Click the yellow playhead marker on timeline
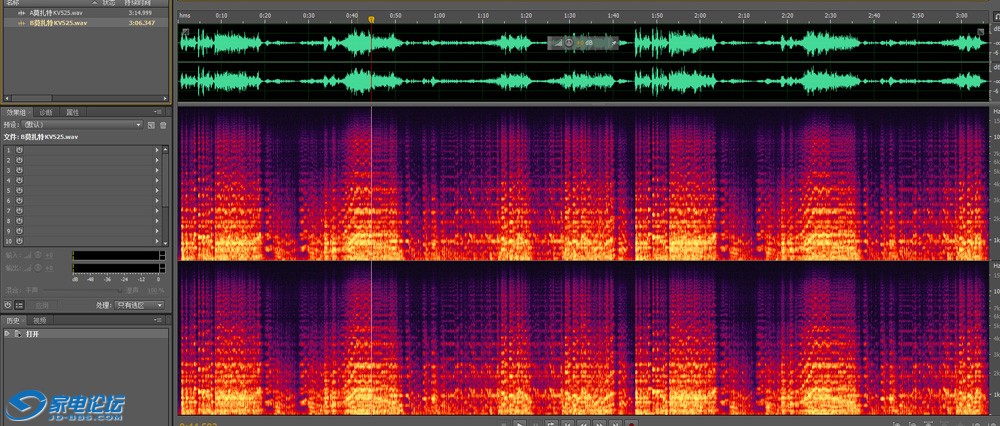This screenshot has height=426, width=1000. (x=371, y=18)
